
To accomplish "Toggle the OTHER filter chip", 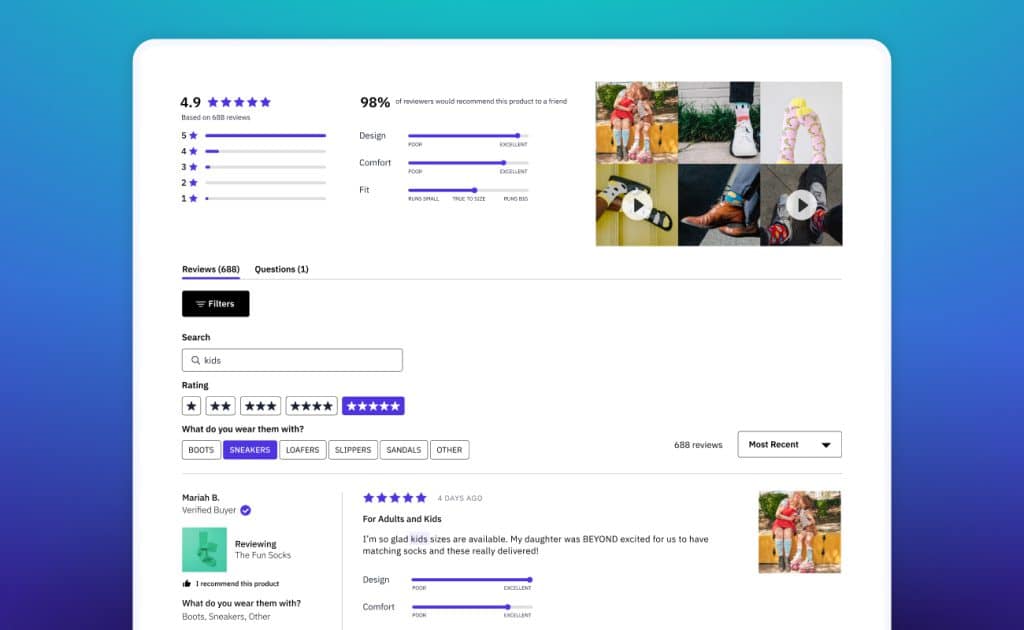I will tap(449, 450).
